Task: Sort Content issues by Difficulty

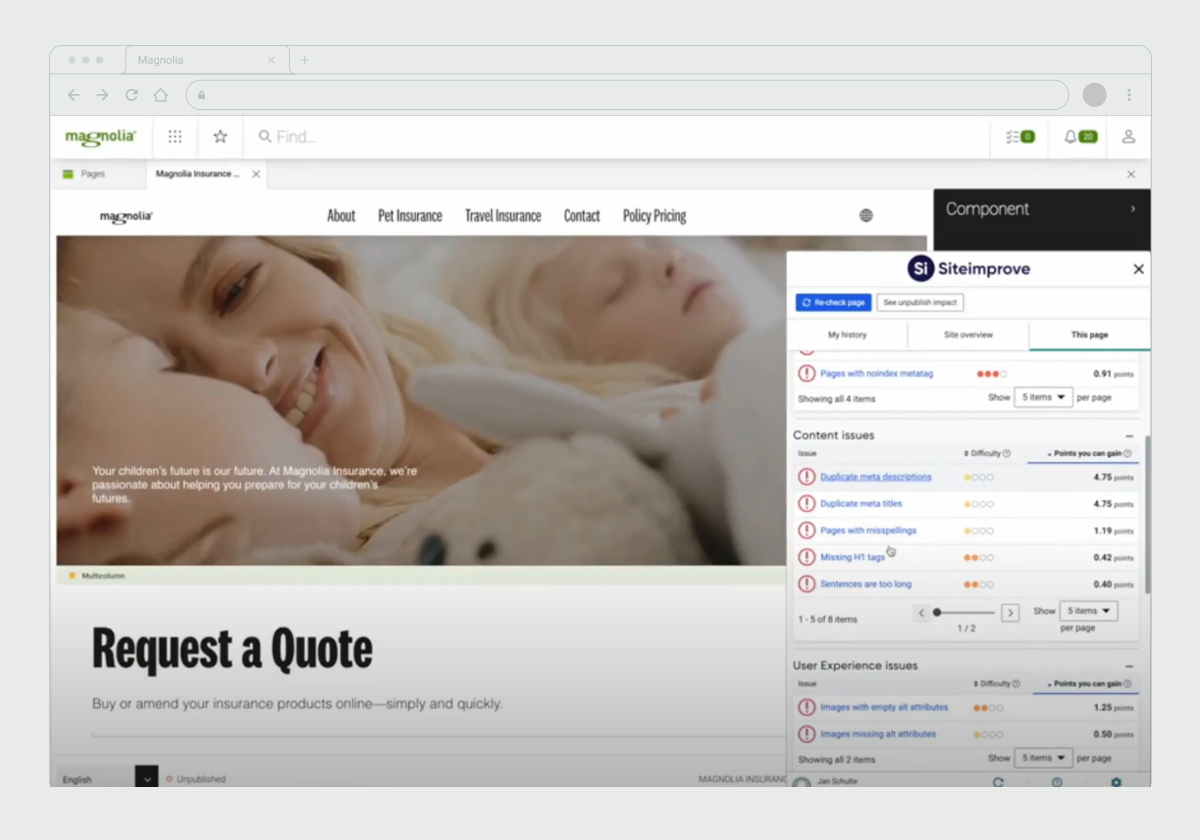Action: 985,454
